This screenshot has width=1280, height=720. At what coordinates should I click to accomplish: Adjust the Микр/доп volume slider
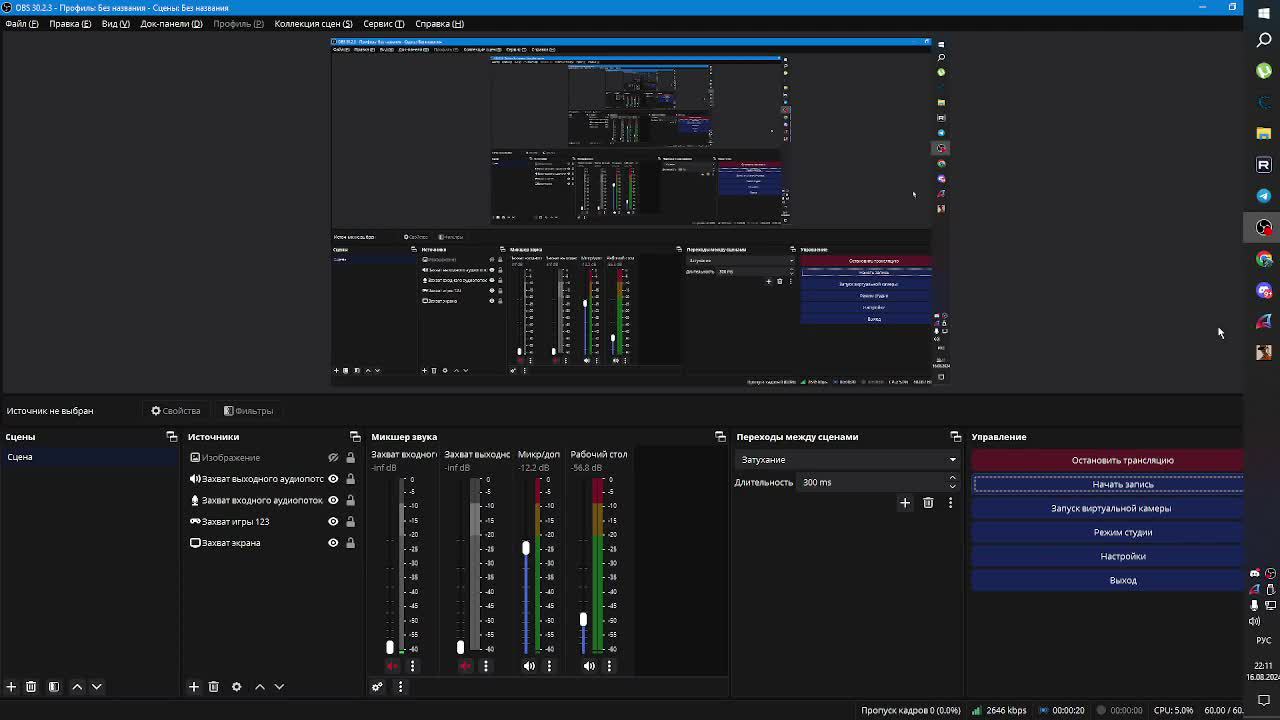[x=525, y=548]
